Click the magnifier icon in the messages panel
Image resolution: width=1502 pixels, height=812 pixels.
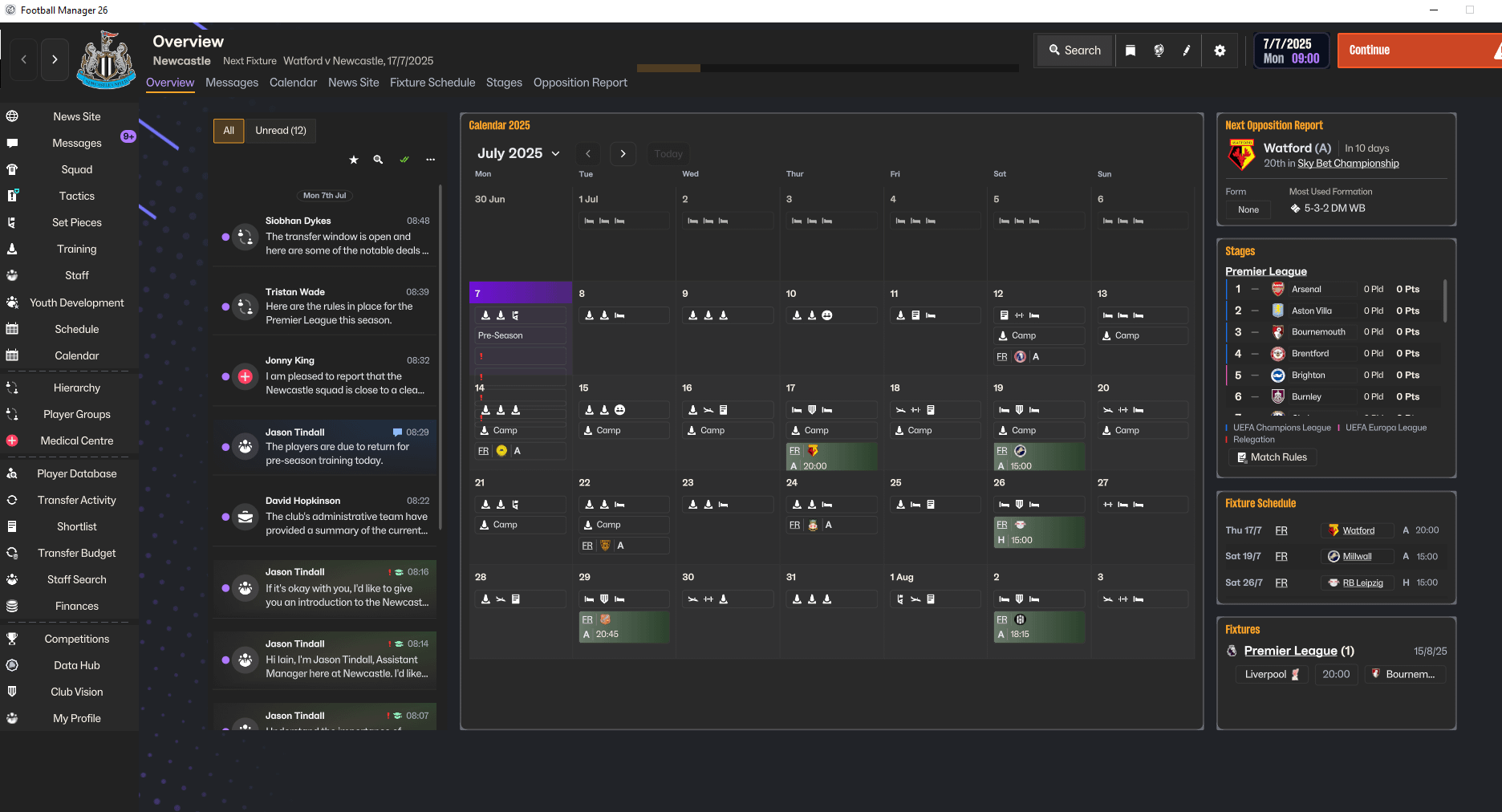click(x=378, y=160)
